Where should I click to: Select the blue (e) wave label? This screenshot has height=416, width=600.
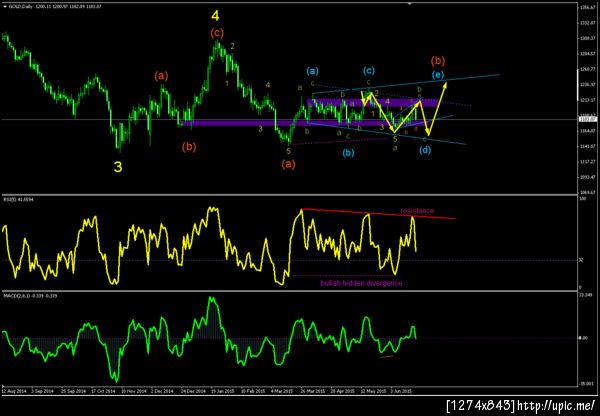438,75
